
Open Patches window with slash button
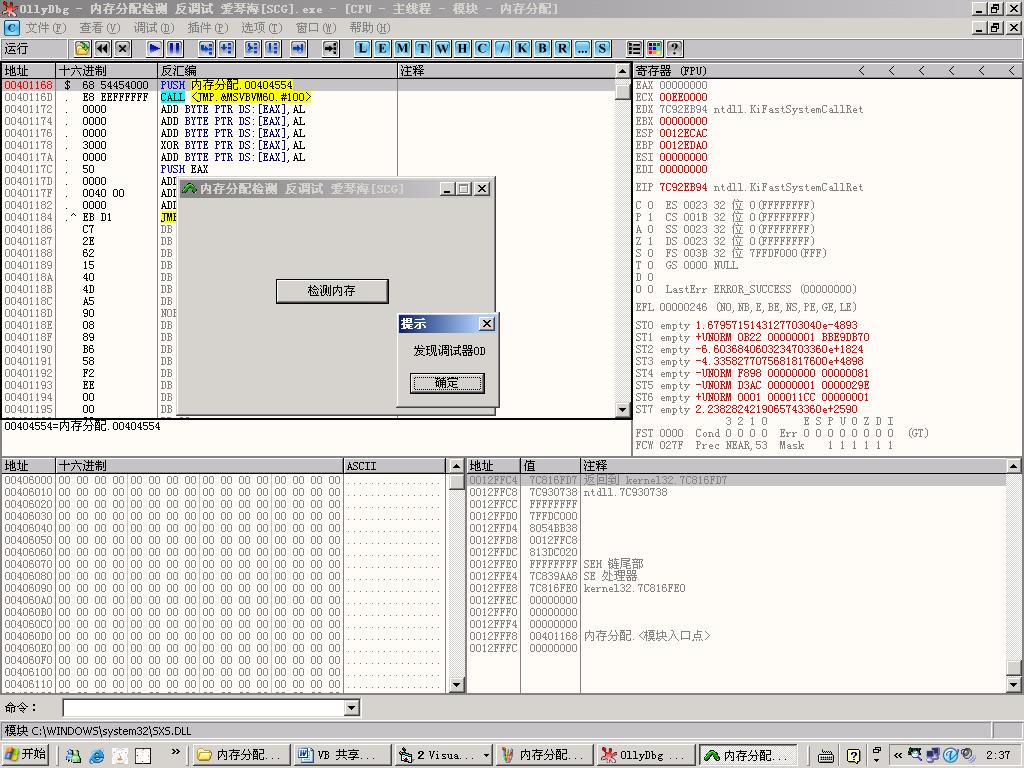click(x=502, y=48)
